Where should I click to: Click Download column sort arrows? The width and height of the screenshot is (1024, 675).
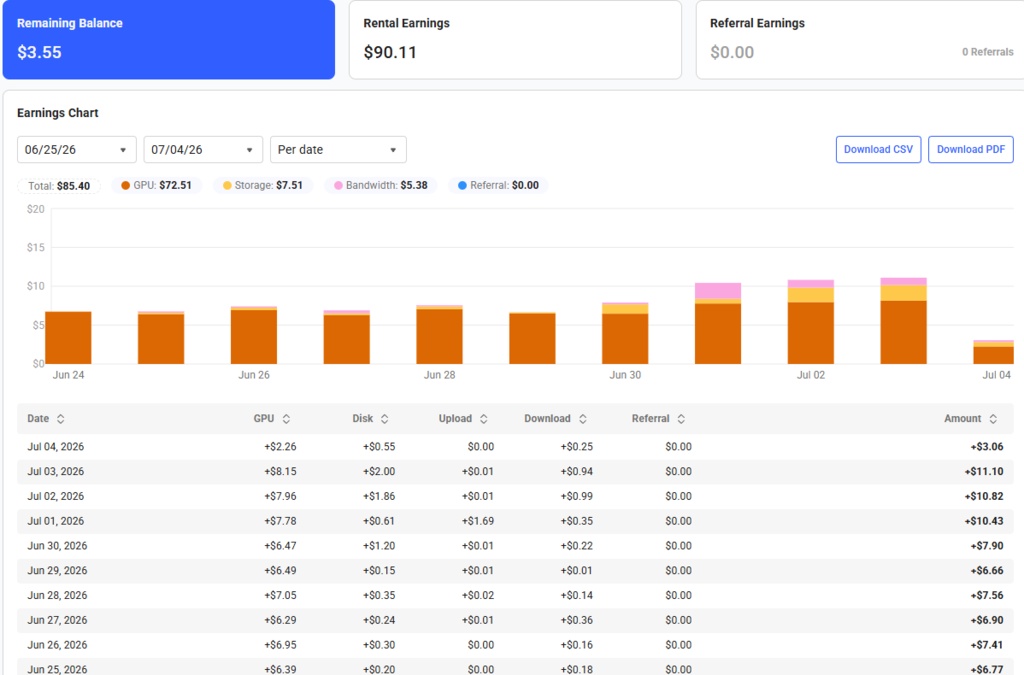583,419
